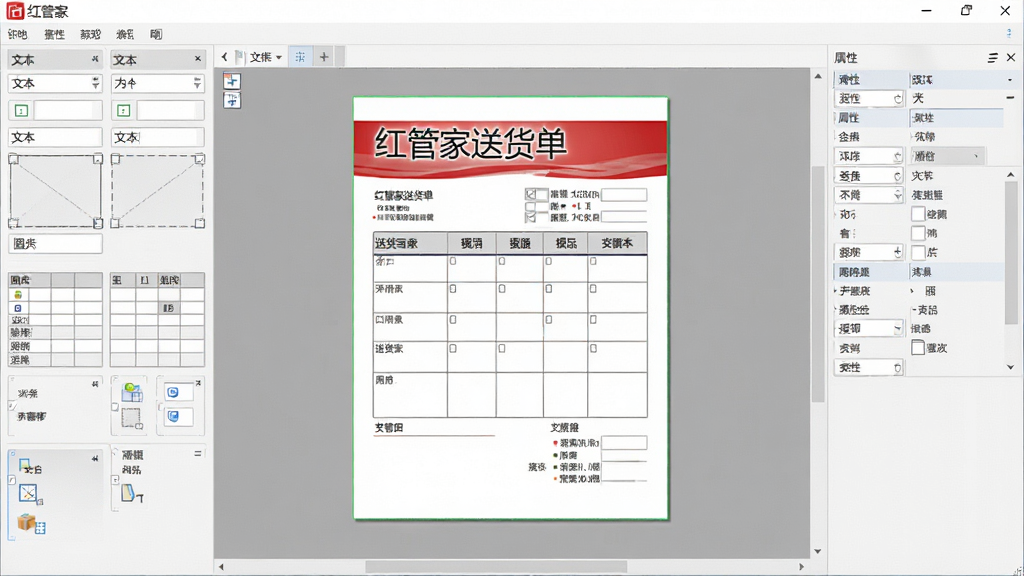Viewport: 1024px width, 576px height.
Task: Click stepper arrows on 不 field in 属性 panel
Action: point(898,195)
